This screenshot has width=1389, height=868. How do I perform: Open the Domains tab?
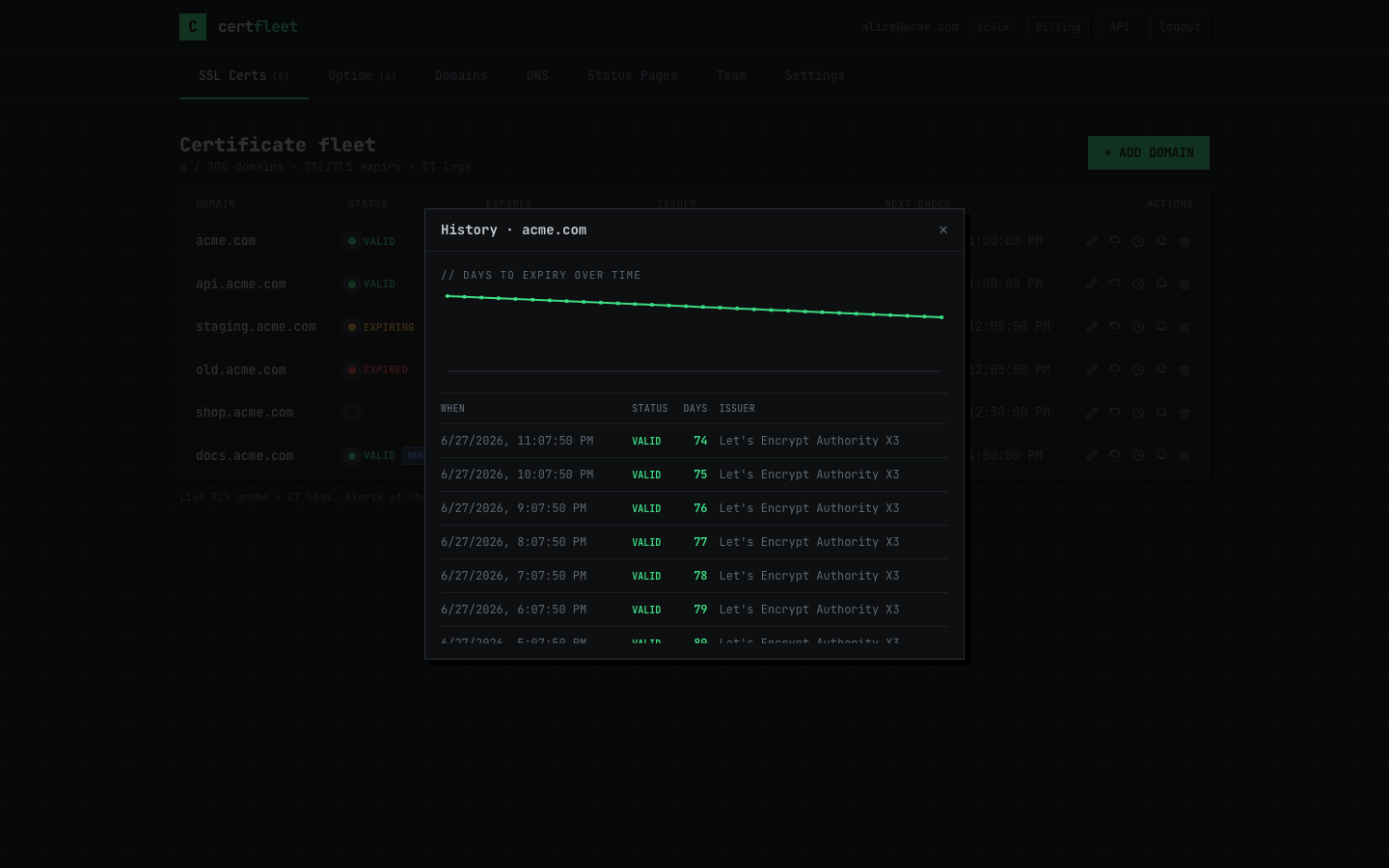click(461, 76)
